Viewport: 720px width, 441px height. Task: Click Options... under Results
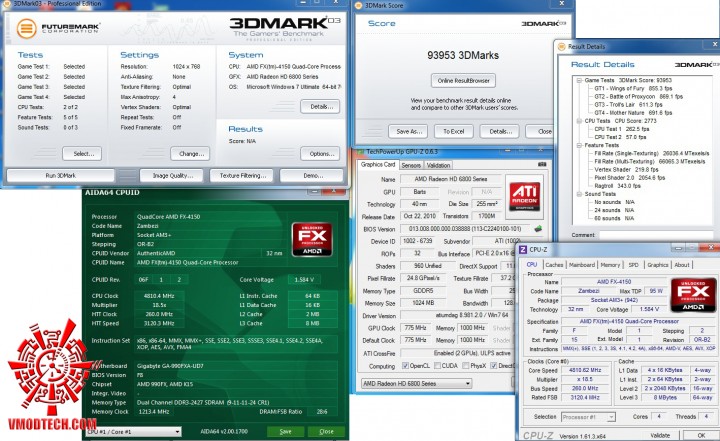point(321,153)
